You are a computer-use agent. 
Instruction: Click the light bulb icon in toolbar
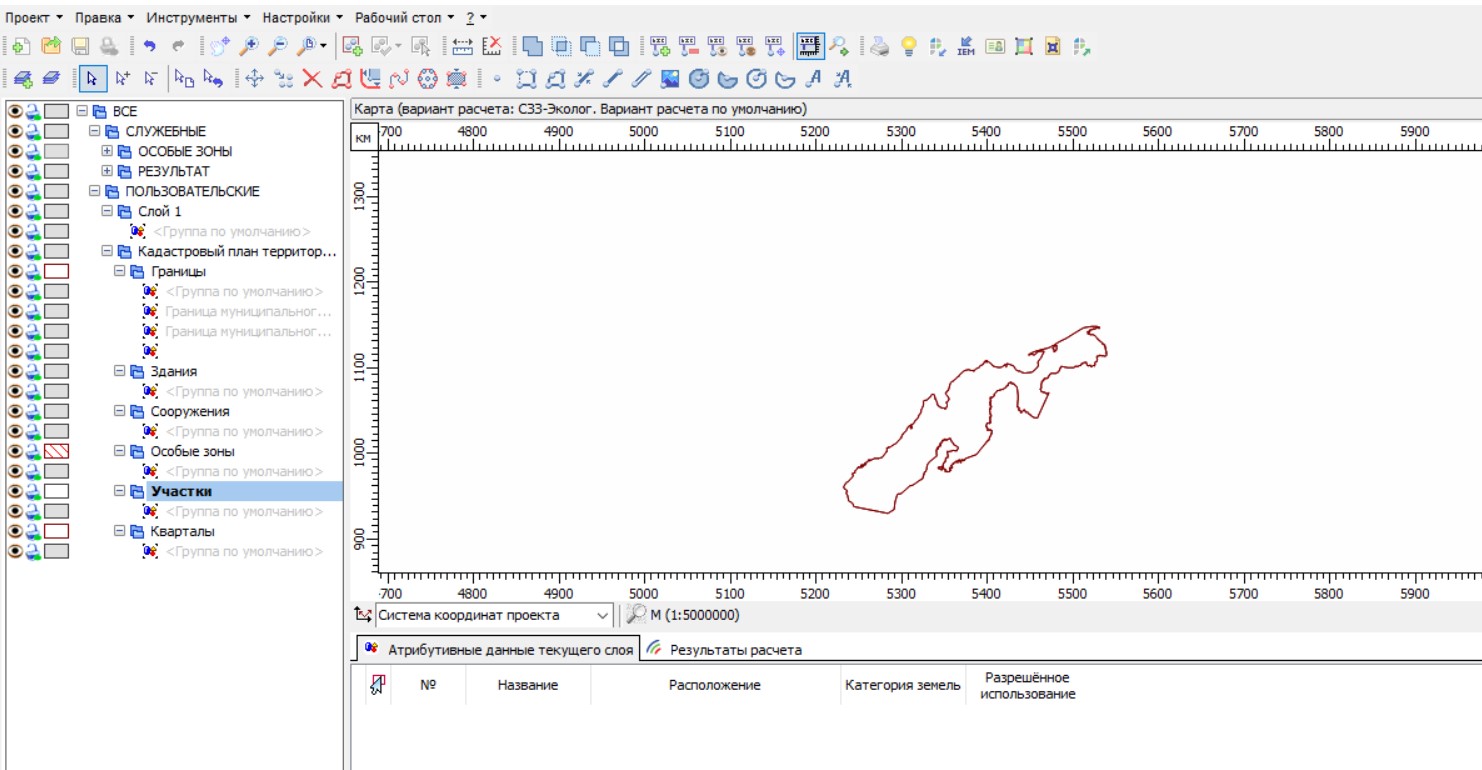coord(908,46)
